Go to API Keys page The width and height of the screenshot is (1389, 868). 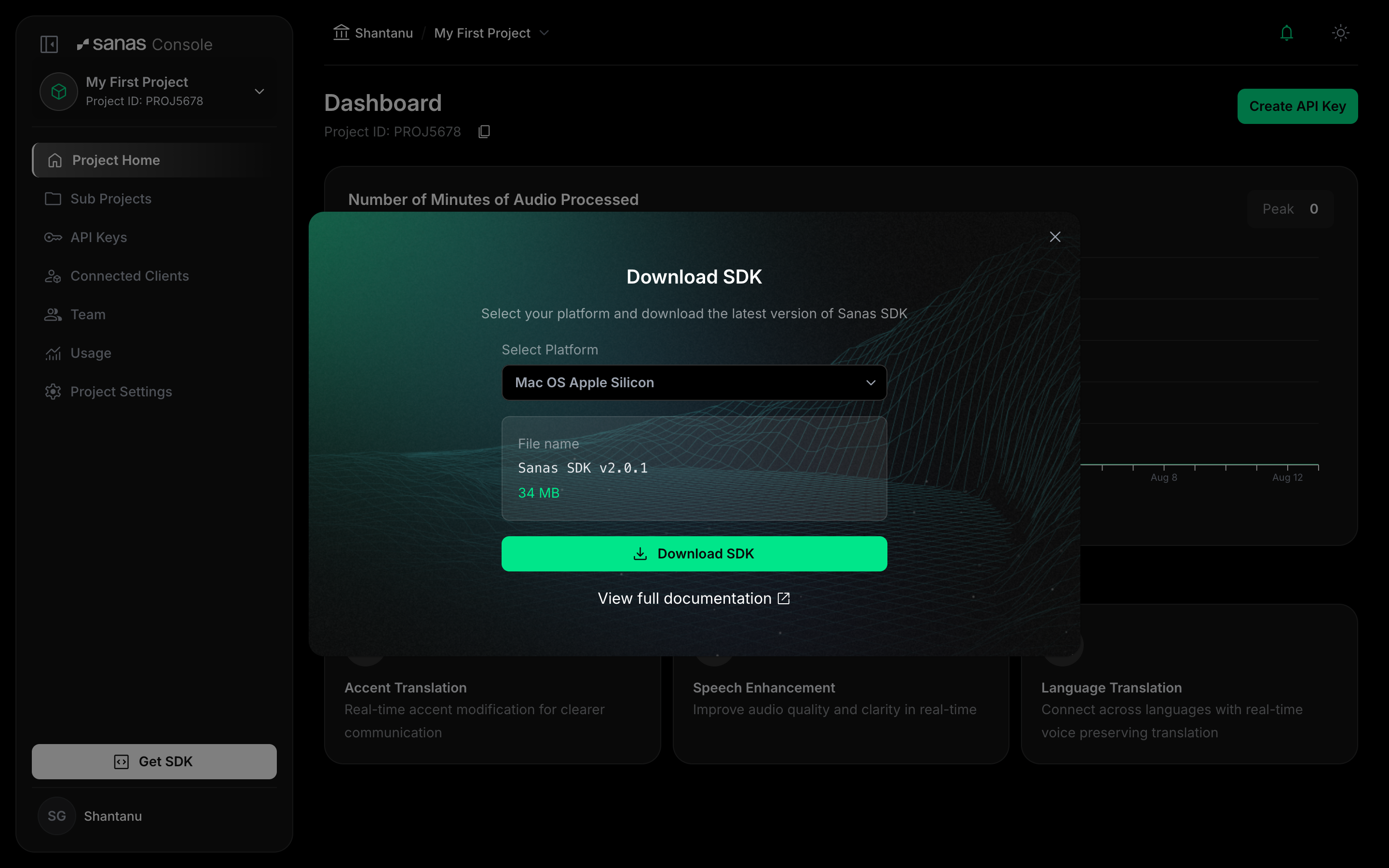[154, 237]
